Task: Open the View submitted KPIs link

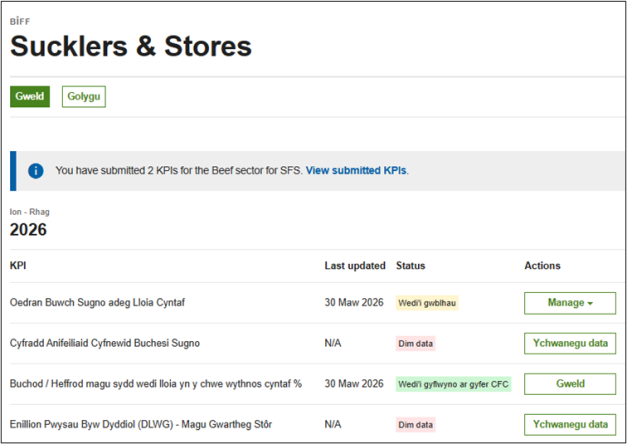Action: [356, 171]
